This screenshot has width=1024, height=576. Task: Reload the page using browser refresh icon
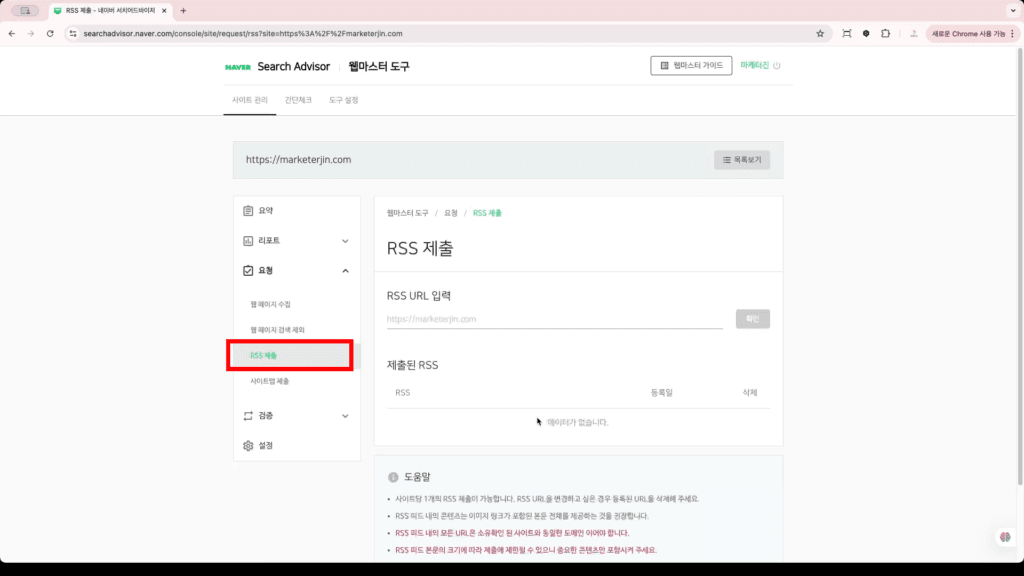coord(50,33)
